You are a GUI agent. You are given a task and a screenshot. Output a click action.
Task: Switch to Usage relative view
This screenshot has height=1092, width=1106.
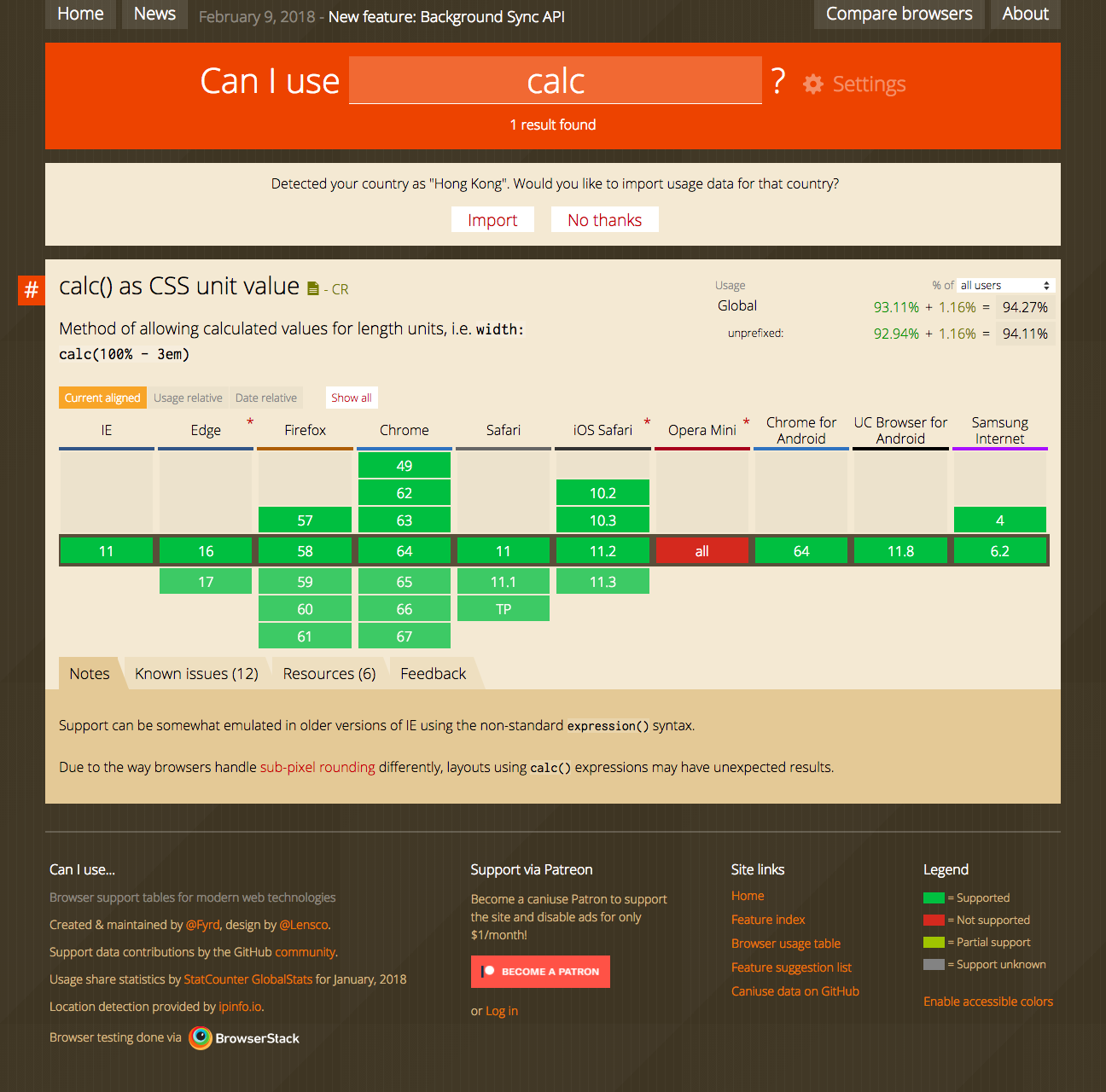(188, 398)
